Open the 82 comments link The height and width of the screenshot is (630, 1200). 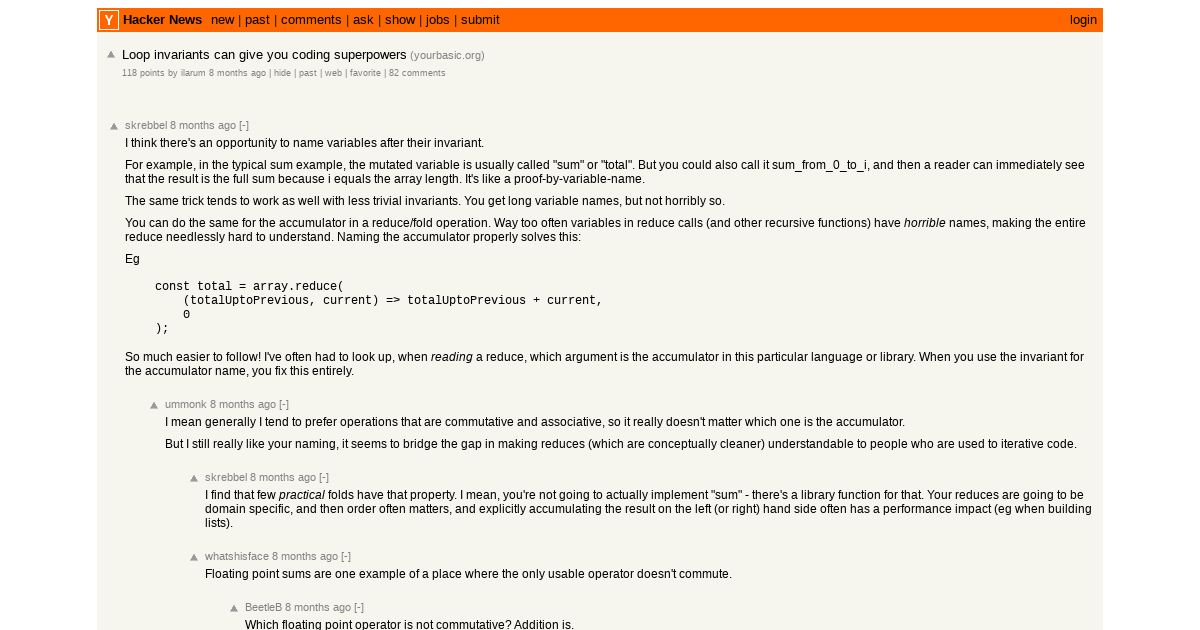417,73
